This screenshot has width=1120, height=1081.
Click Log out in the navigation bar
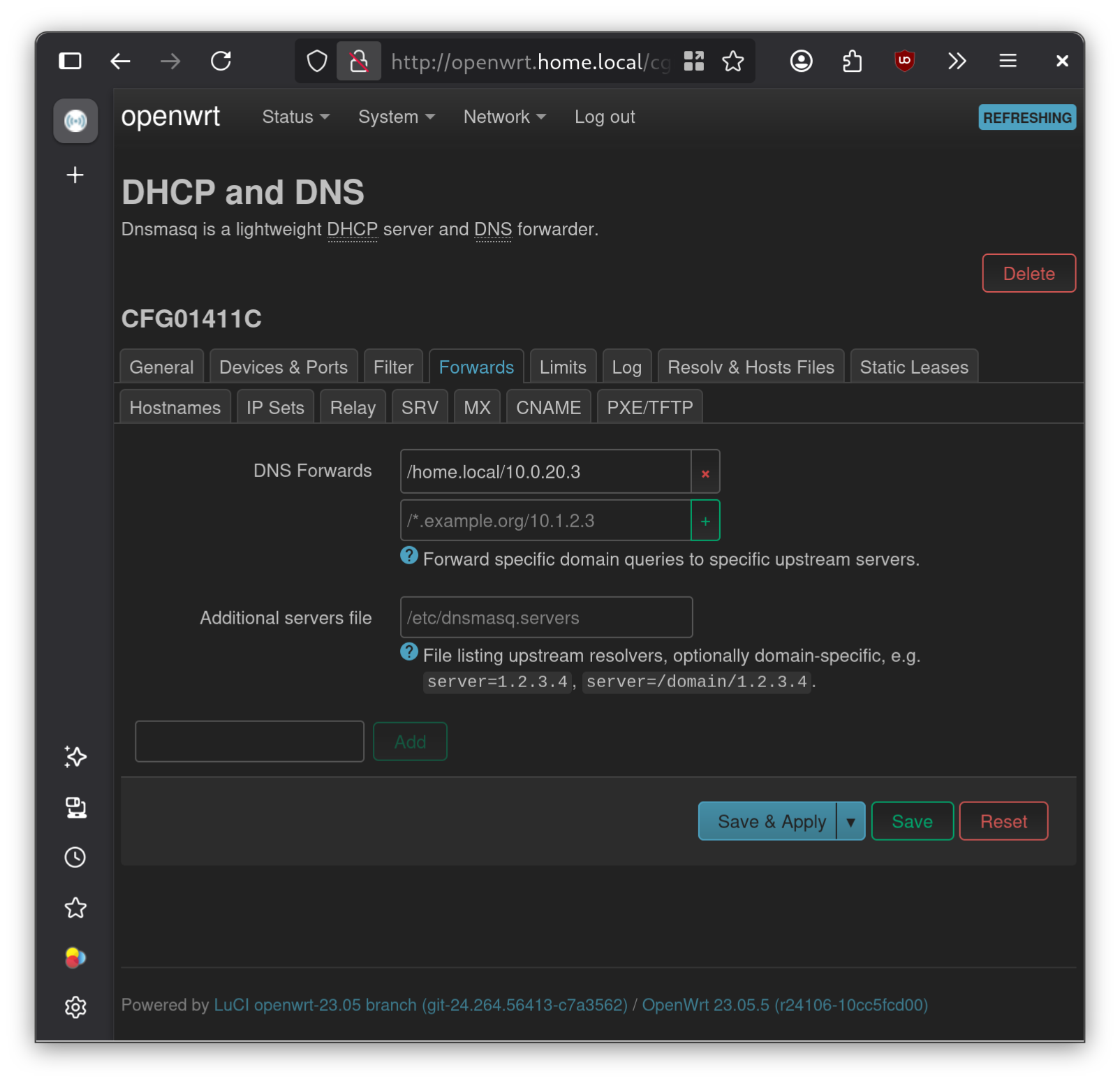[605, 117]
